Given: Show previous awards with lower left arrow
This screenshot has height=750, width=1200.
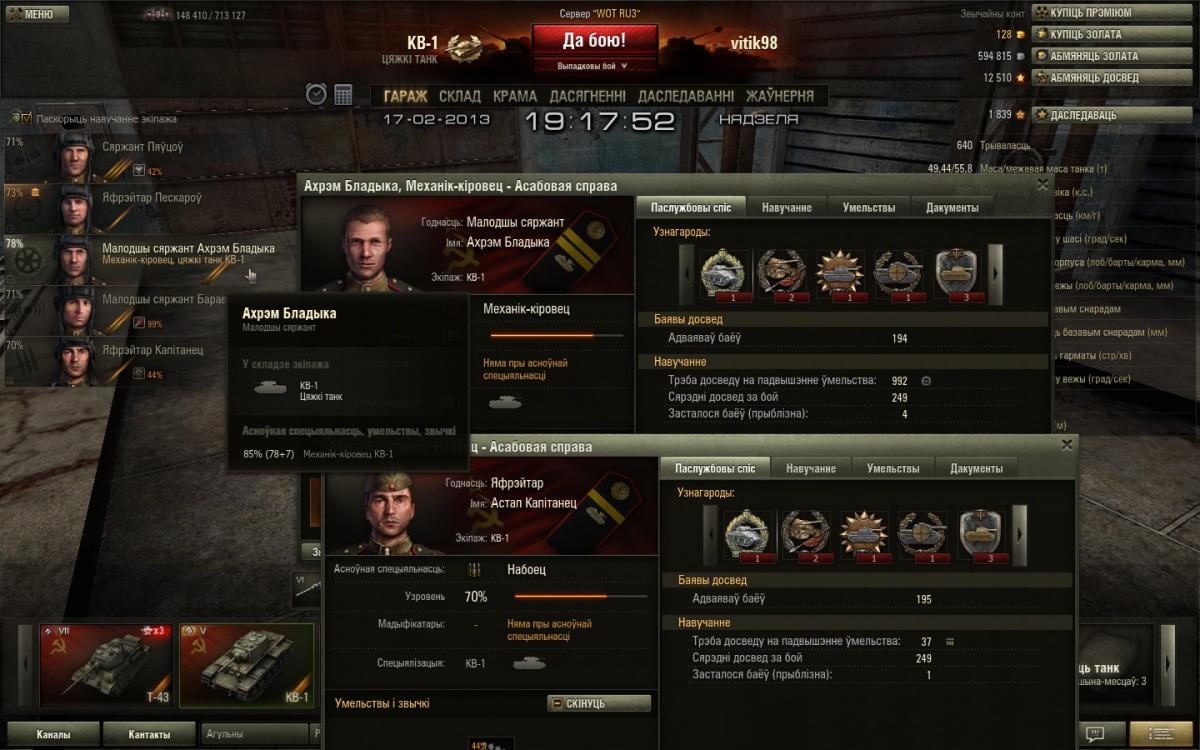Looking at the screenshot, I should [x=711, y=532].
